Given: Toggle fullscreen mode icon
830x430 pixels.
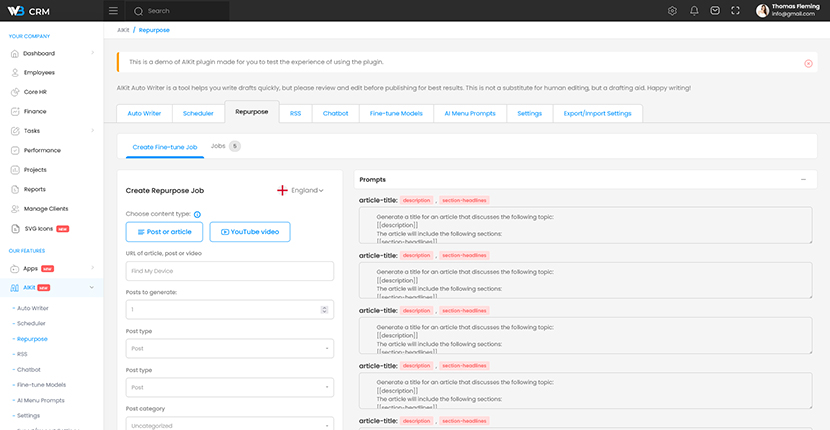Looking at the screenshot, I should pyautogui.click(x=735, y=11).
